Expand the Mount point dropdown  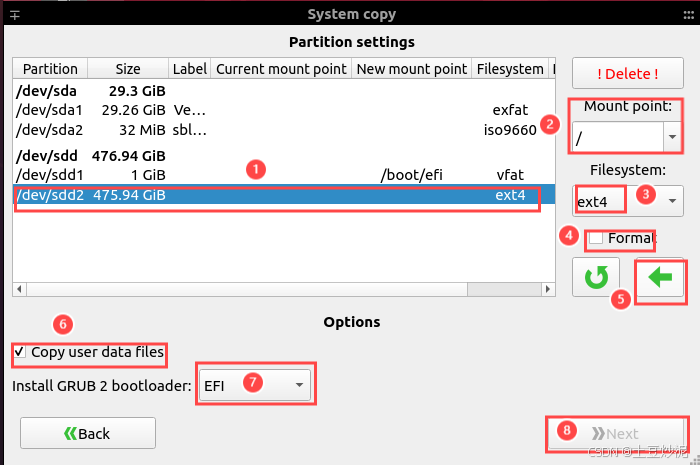(x=672, y=137)
